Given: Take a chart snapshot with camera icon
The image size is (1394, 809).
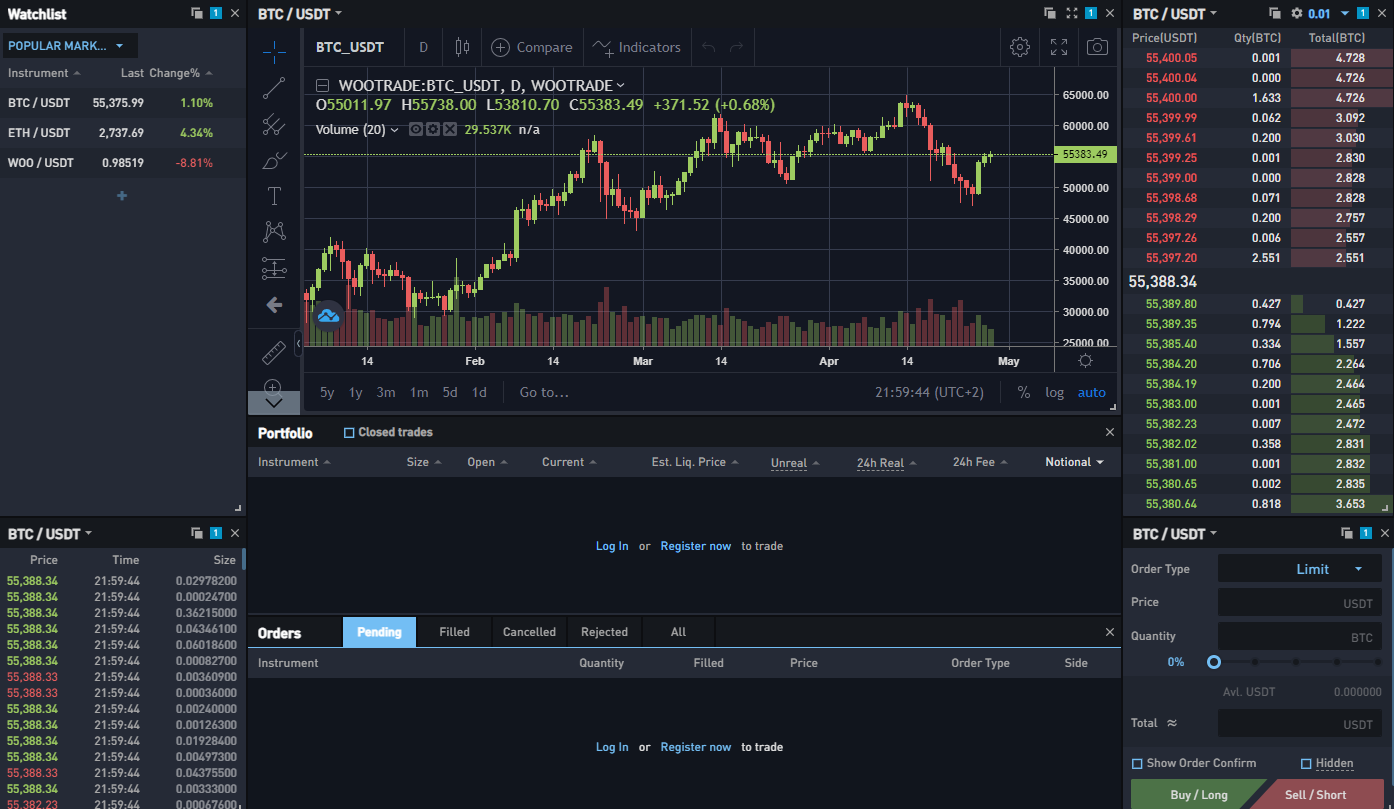Looking at the screenshot, I should pyautogui.click(x=1098, y=47).
